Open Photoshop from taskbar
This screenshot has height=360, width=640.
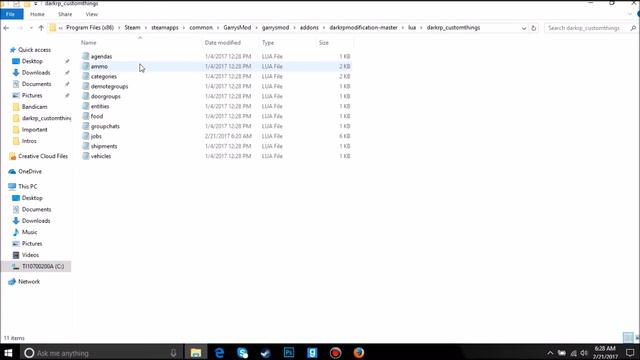point(289,353)
